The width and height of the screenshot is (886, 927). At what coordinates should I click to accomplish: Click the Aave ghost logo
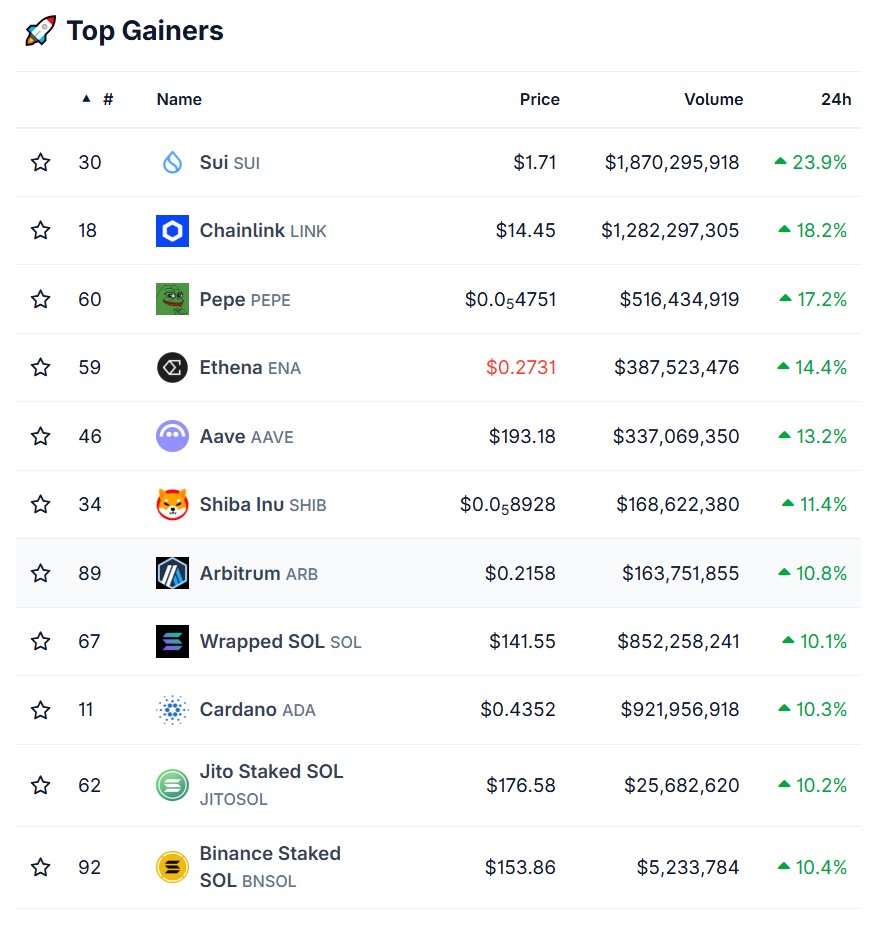[172, 436]
